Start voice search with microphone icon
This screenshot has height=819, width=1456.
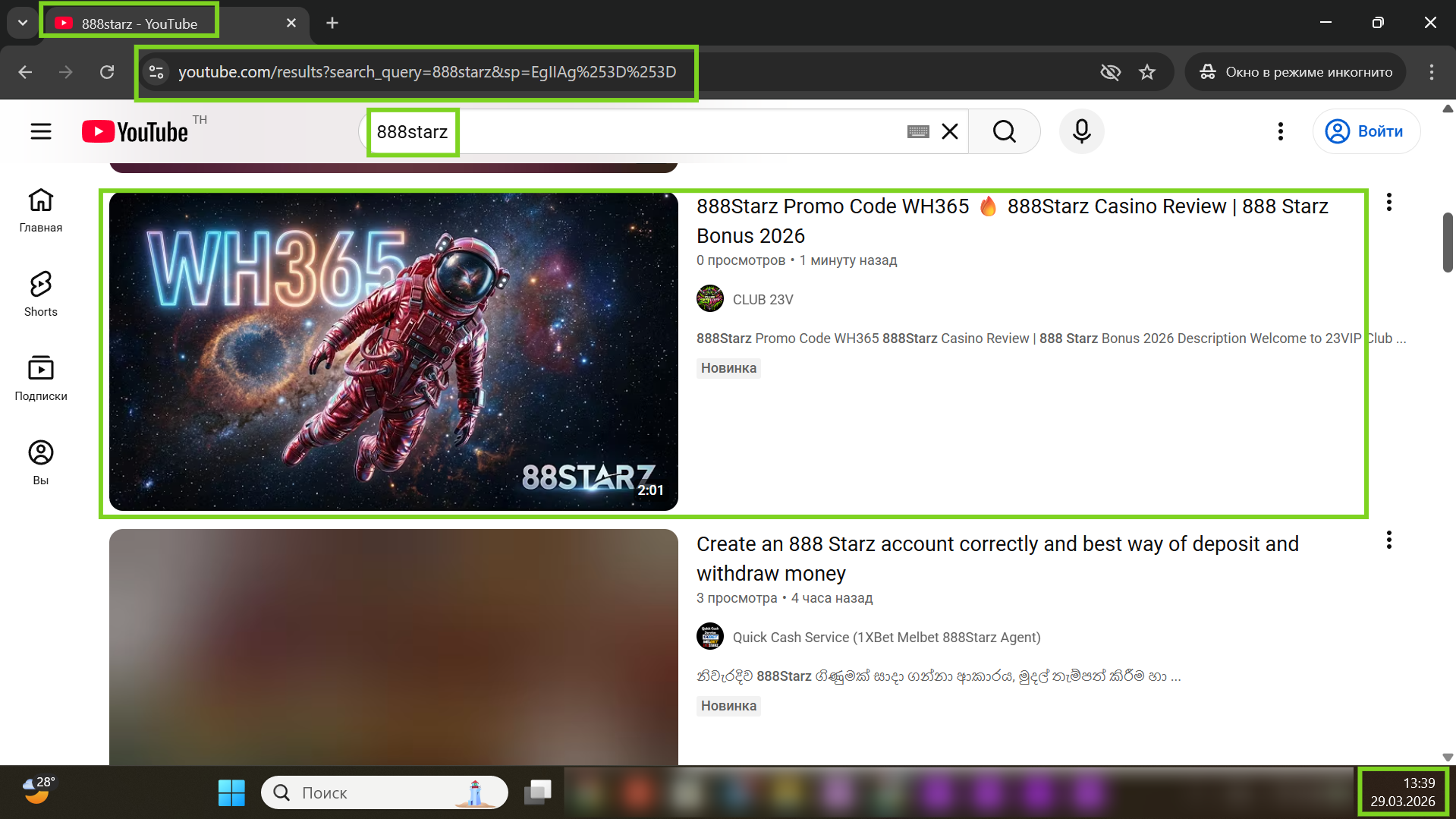coord(1081,131)
